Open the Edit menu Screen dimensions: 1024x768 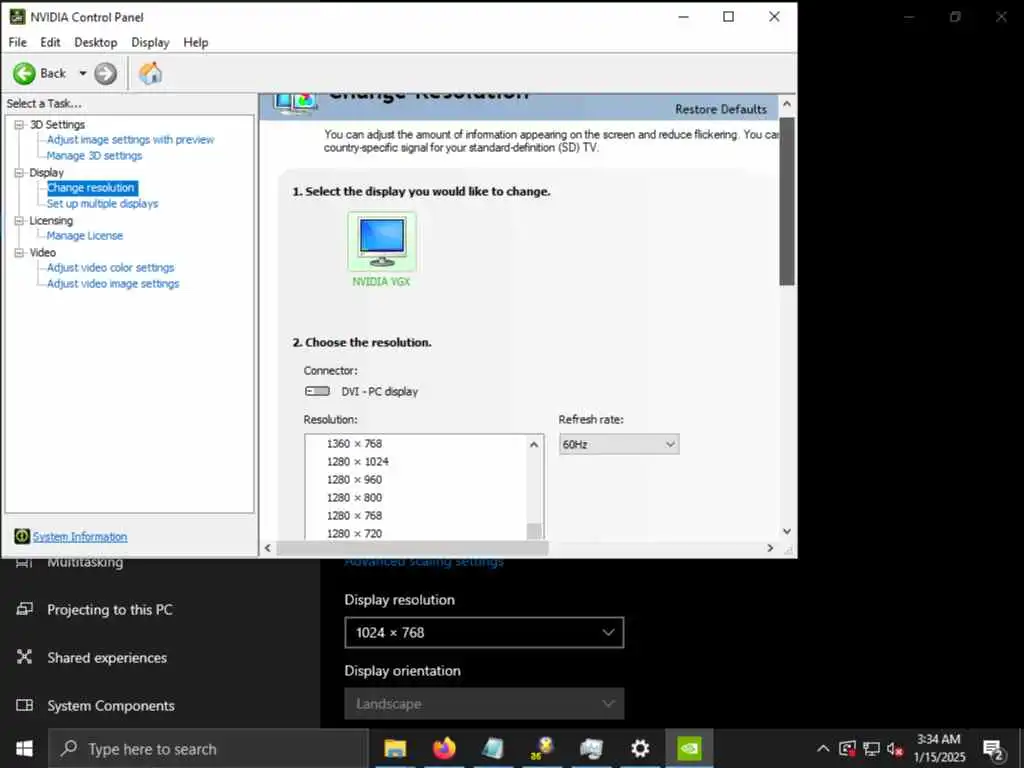click(x=50, y=42)
